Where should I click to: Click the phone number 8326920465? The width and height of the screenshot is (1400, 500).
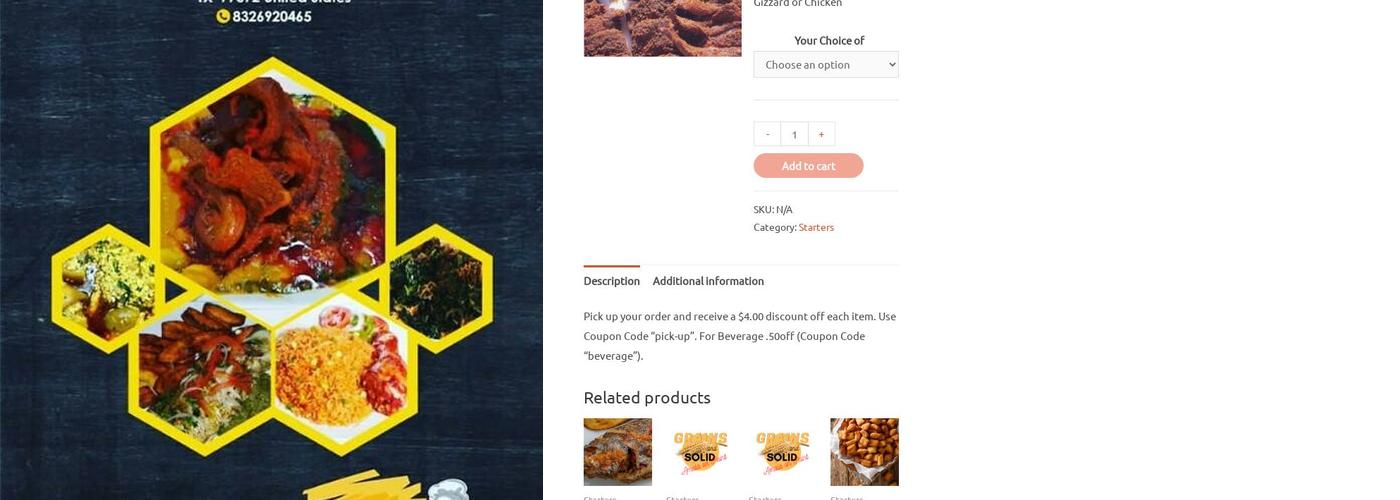272,16
